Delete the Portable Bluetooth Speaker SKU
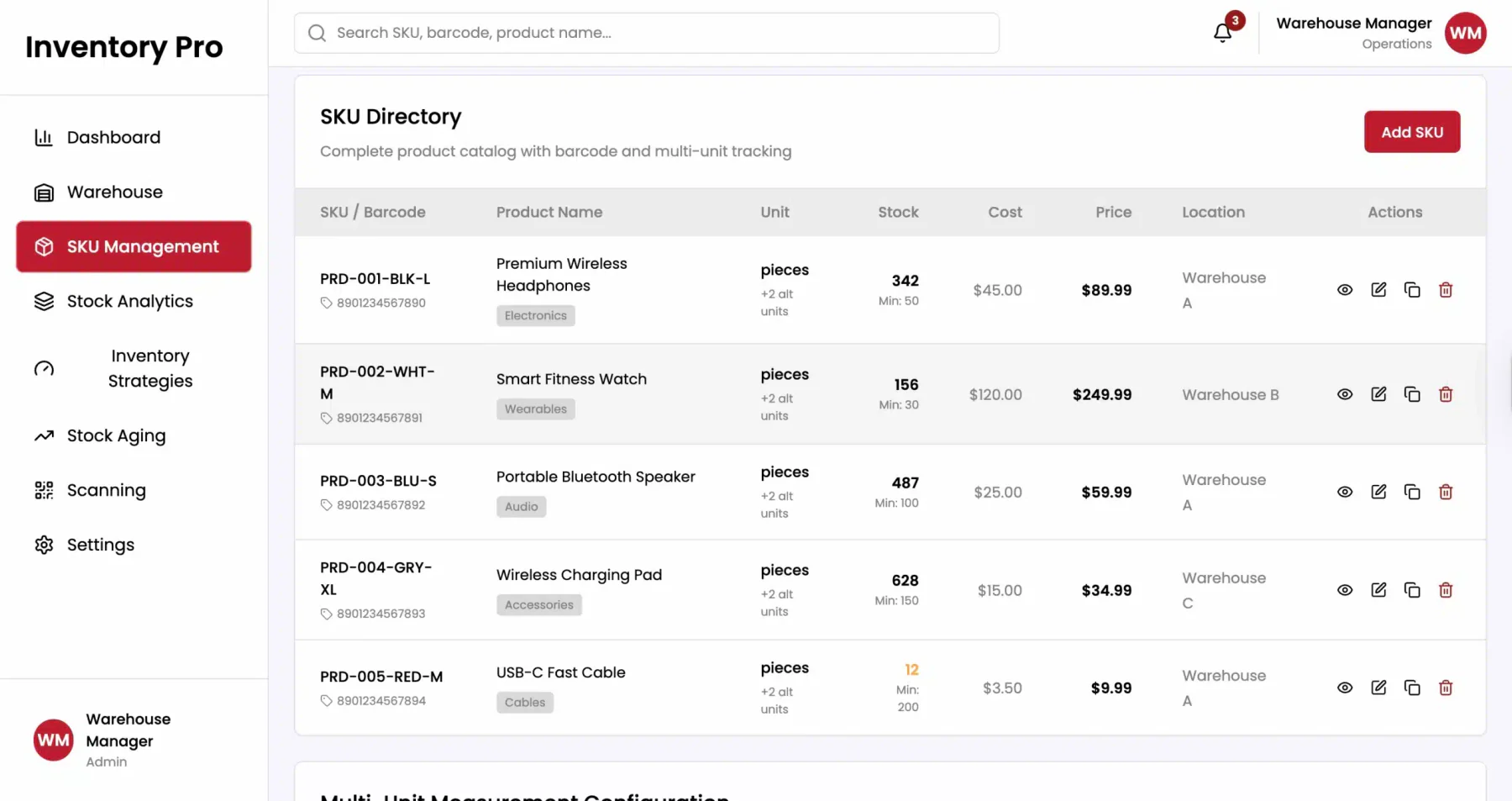The image size is (1512, 801). [x=1446, y=493]
